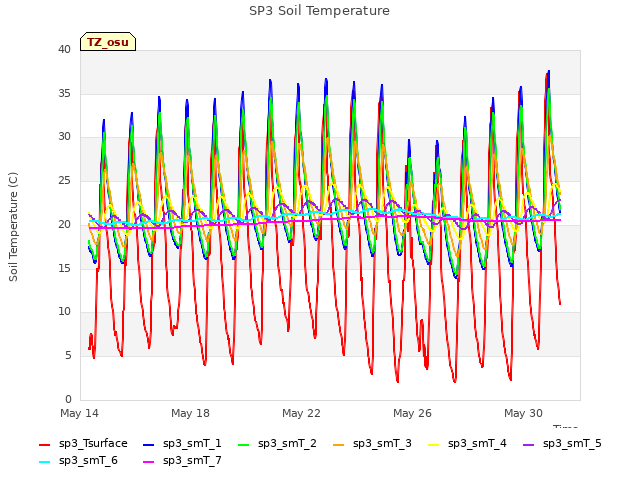This screenshot has height=480, width=640.
Task: Click the Soil Temperature (C) axis label
Action: click(13, 227)
